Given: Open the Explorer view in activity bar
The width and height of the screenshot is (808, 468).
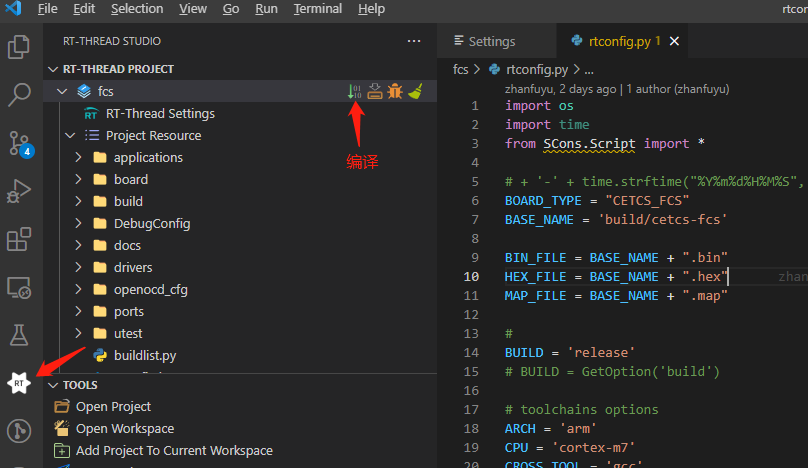Looking at the screenshot, I should [x=19, y=47].
